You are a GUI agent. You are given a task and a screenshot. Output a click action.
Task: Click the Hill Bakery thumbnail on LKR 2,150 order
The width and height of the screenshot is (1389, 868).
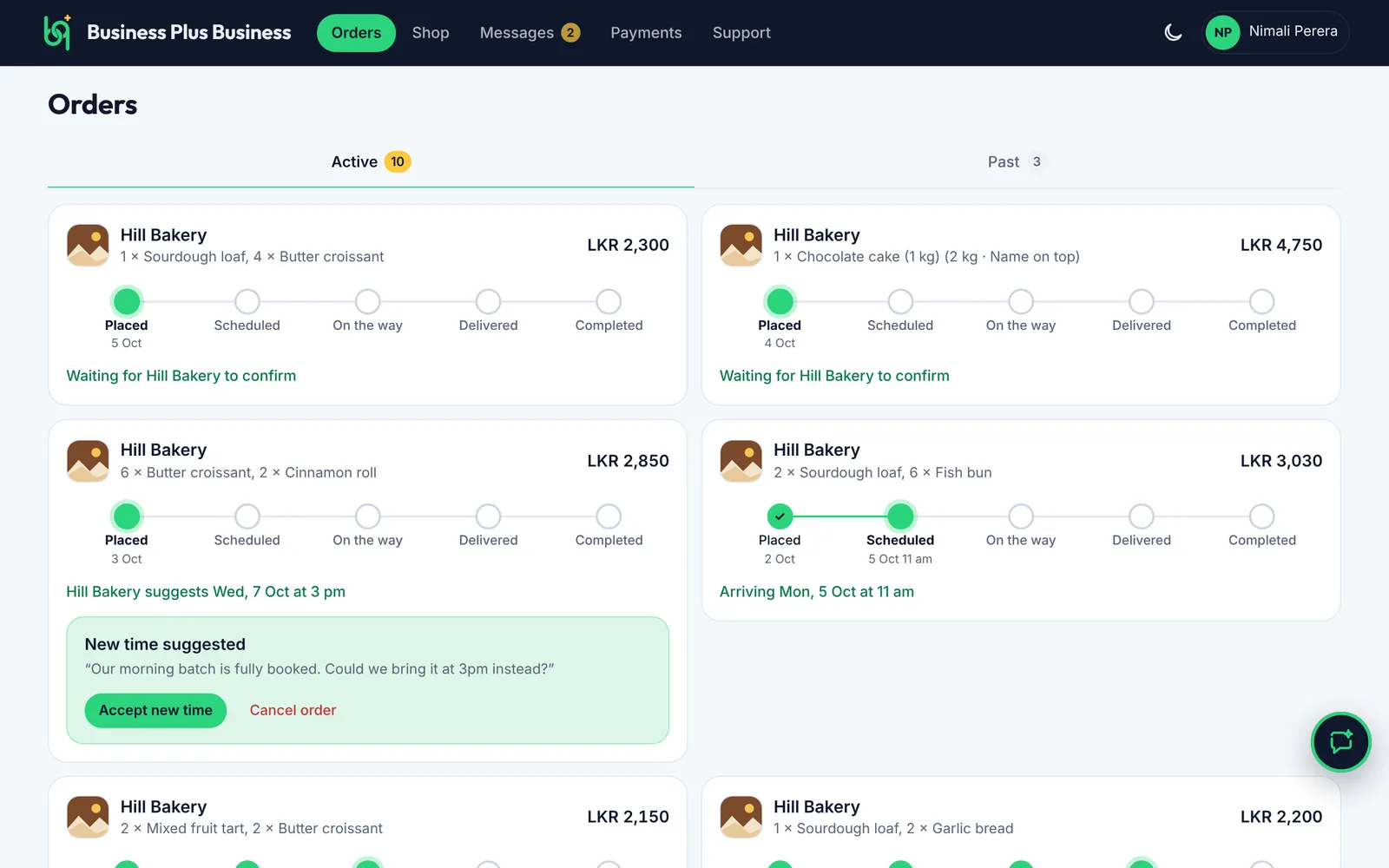point(88,817)
